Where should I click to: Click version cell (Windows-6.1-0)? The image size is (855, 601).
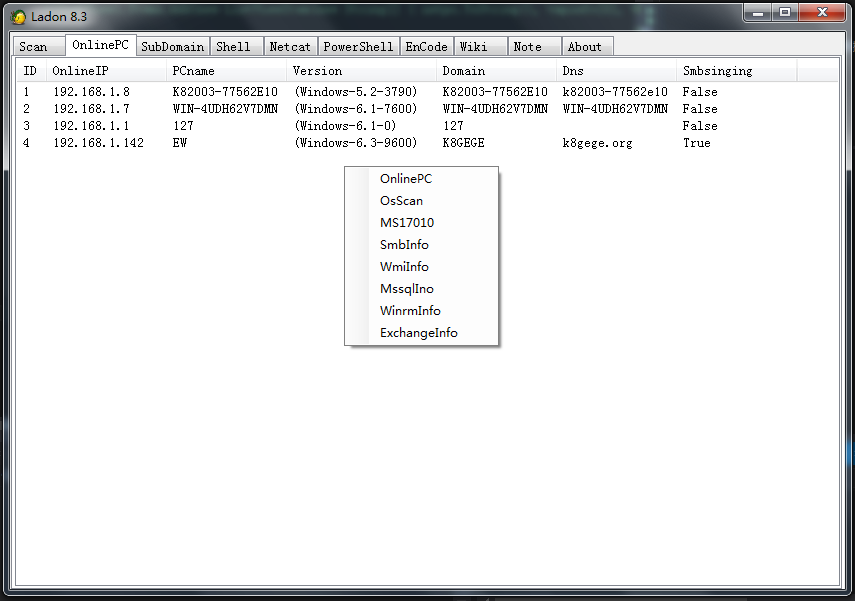point(345,126)
